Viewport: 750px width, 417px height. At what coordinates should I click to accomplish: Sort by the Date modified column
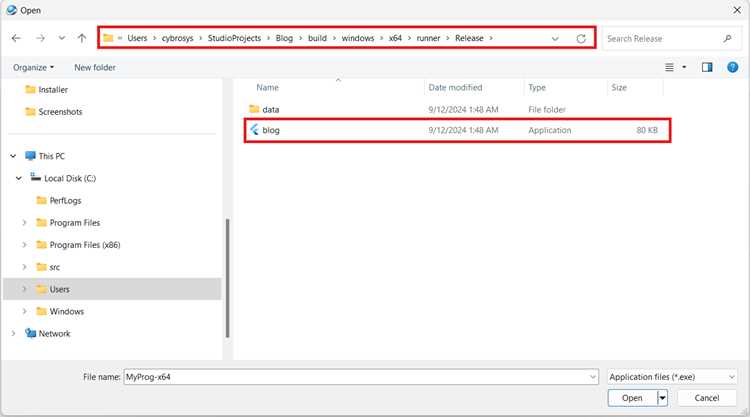click(455, 88)
